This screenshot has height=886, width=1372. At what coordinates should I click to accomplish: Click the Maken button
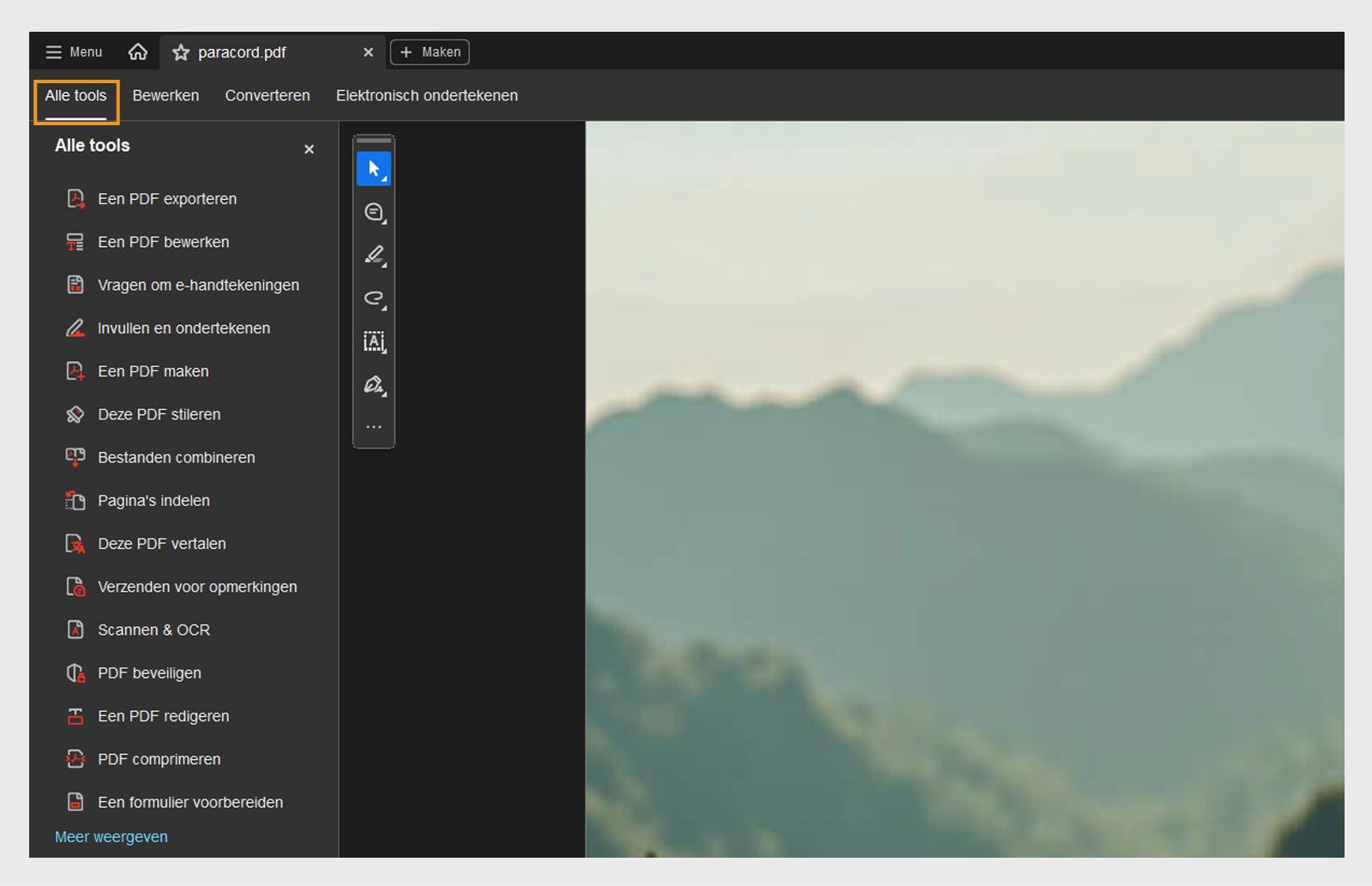[x=430, y=51]
